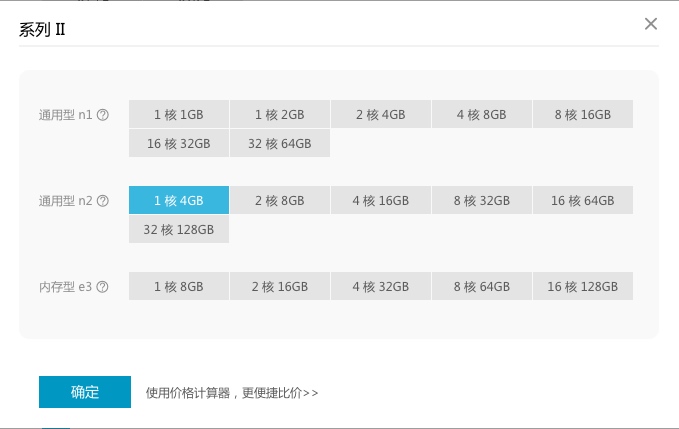
Task: Close the 系列 II dialog
Action: click(x=651, y=24)
